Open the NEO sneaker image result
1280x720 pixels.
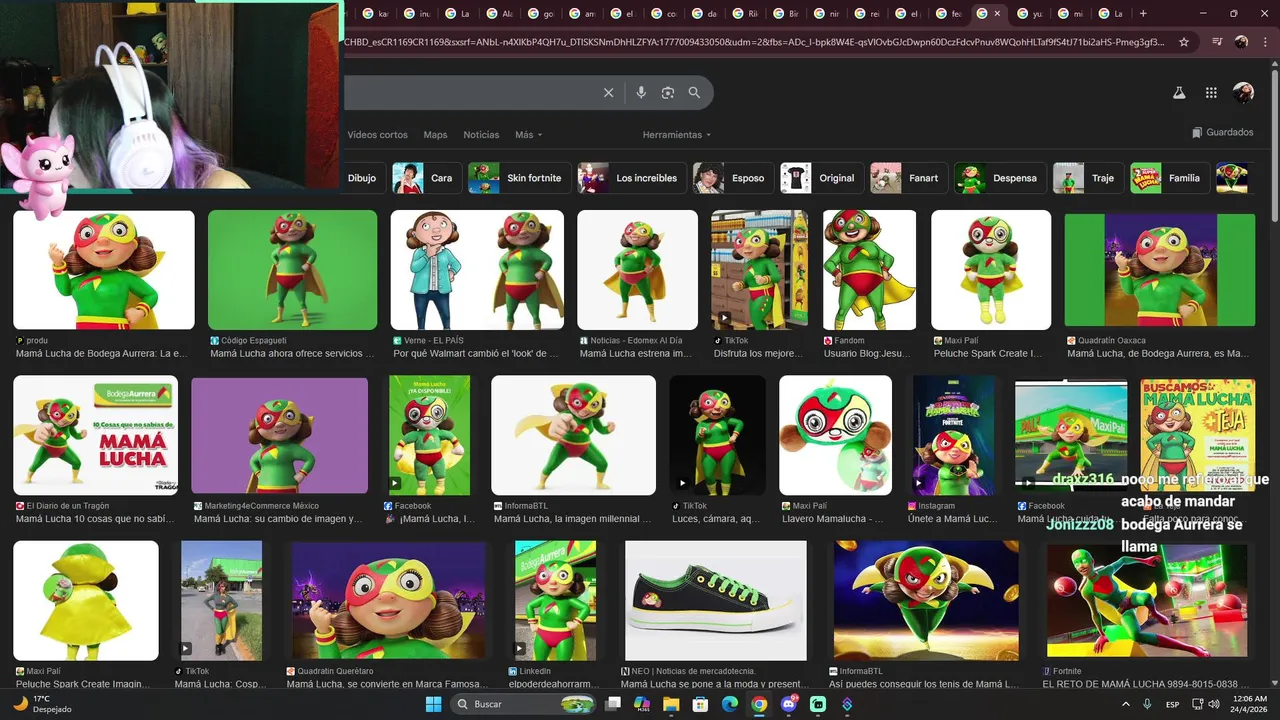tap(715, 601)
